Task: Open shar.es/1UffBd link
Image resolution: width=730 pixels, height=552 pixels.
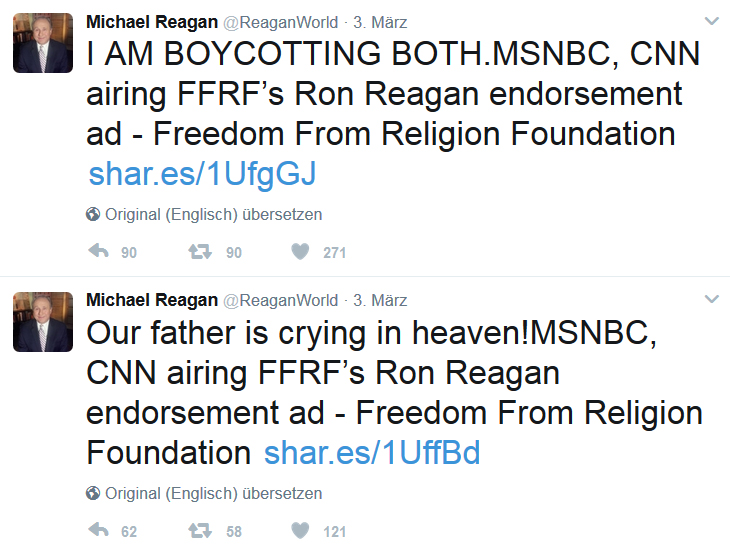Action: coord(372,453)
